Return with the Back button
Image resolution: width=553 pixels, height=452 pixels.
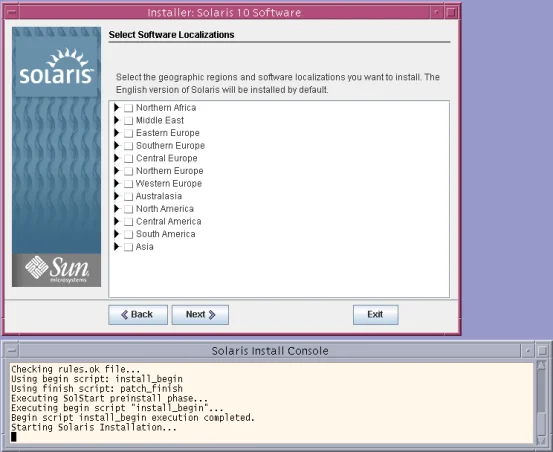point(138,314)
